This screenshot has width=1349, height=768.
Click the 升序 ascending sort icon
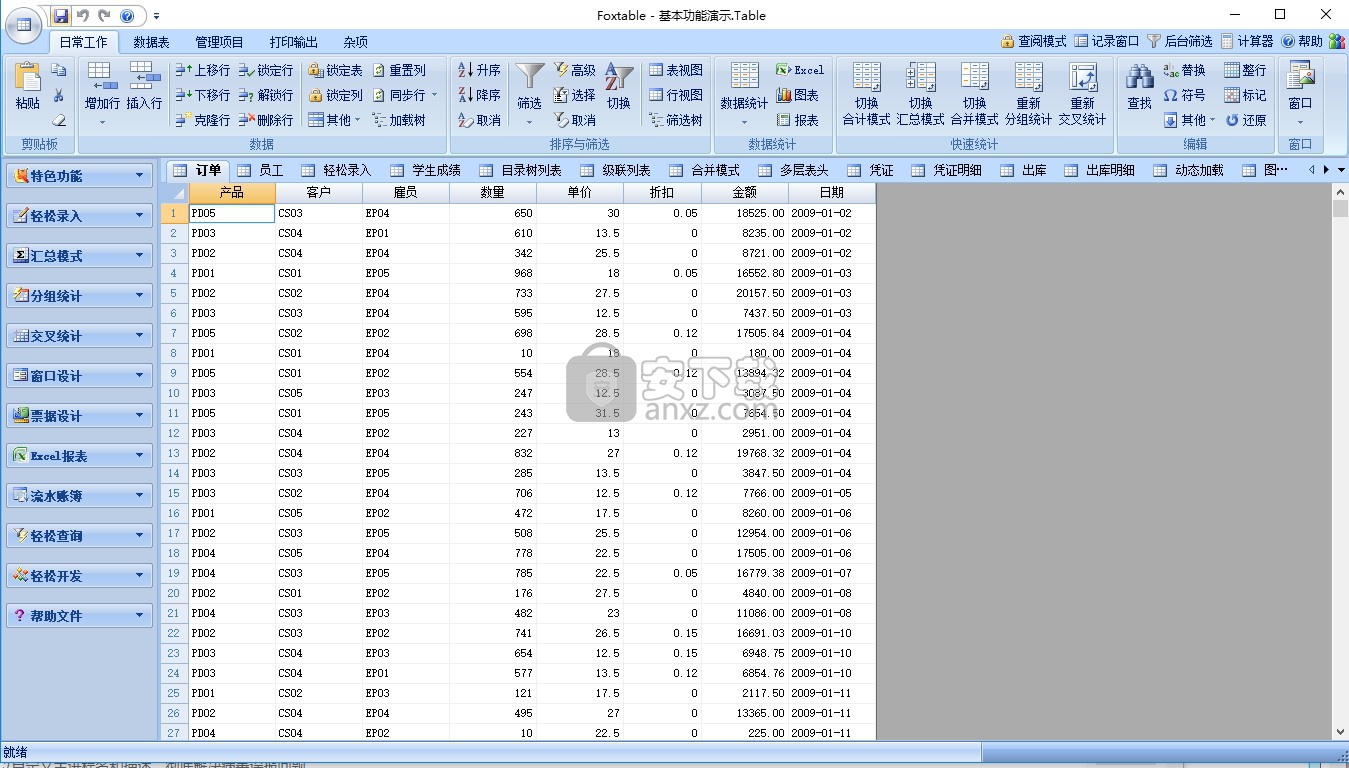pos(479,70)
